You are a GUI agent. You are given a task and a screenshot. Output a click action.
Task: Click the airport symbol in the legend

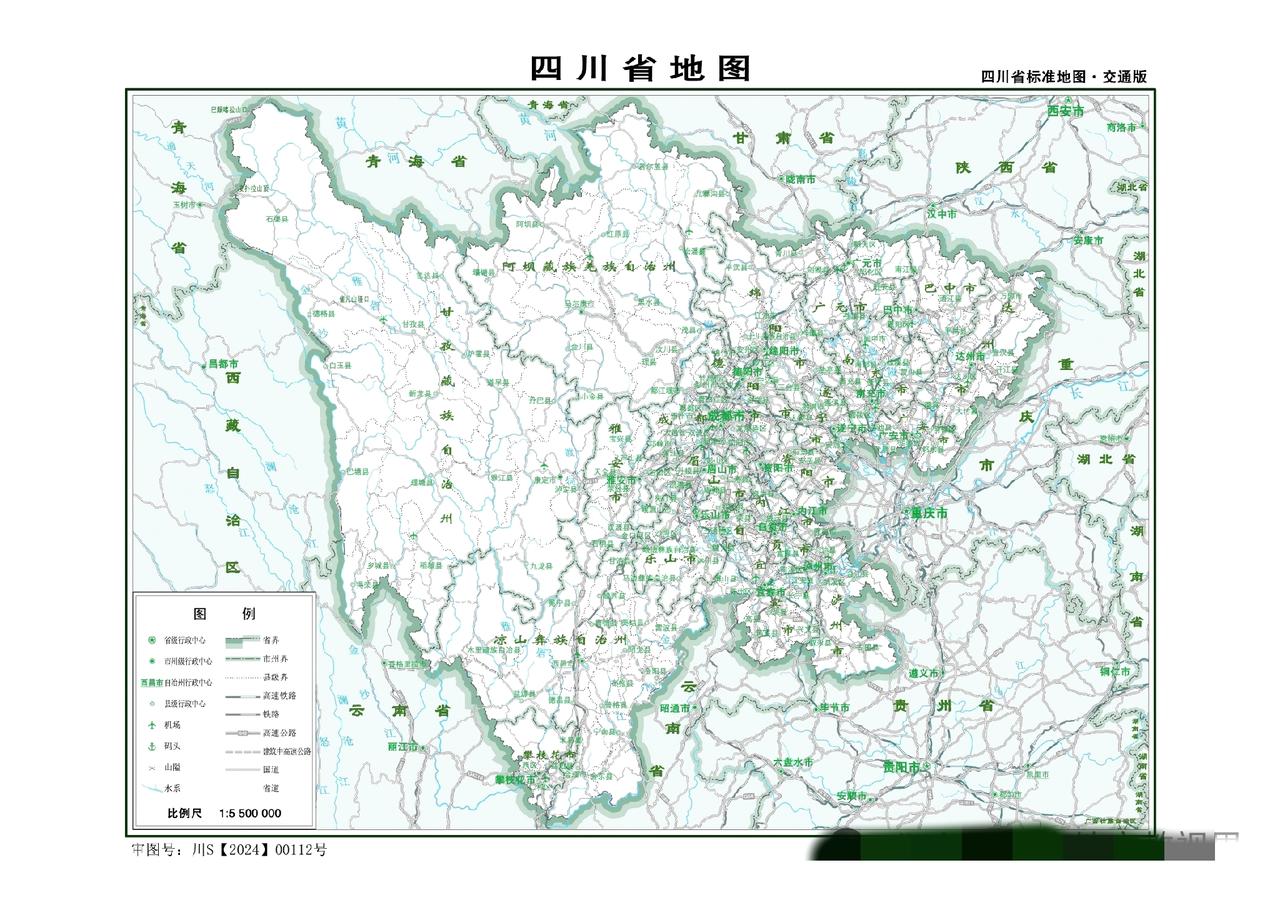click(x=152, y=724)
